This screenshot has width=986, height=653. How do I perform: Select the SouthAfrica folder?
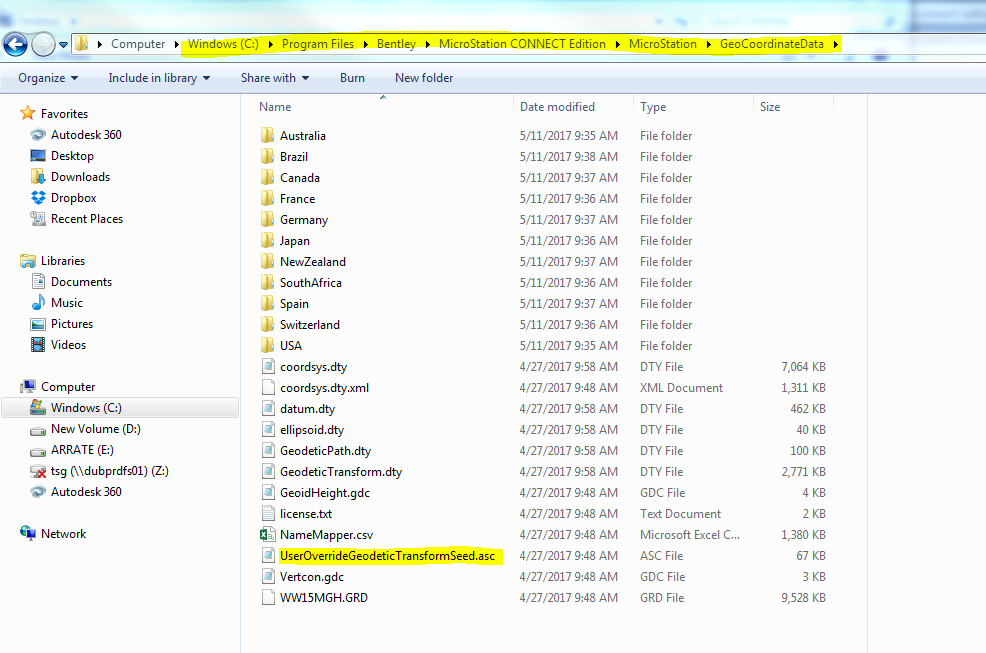[x=301, y=282]
